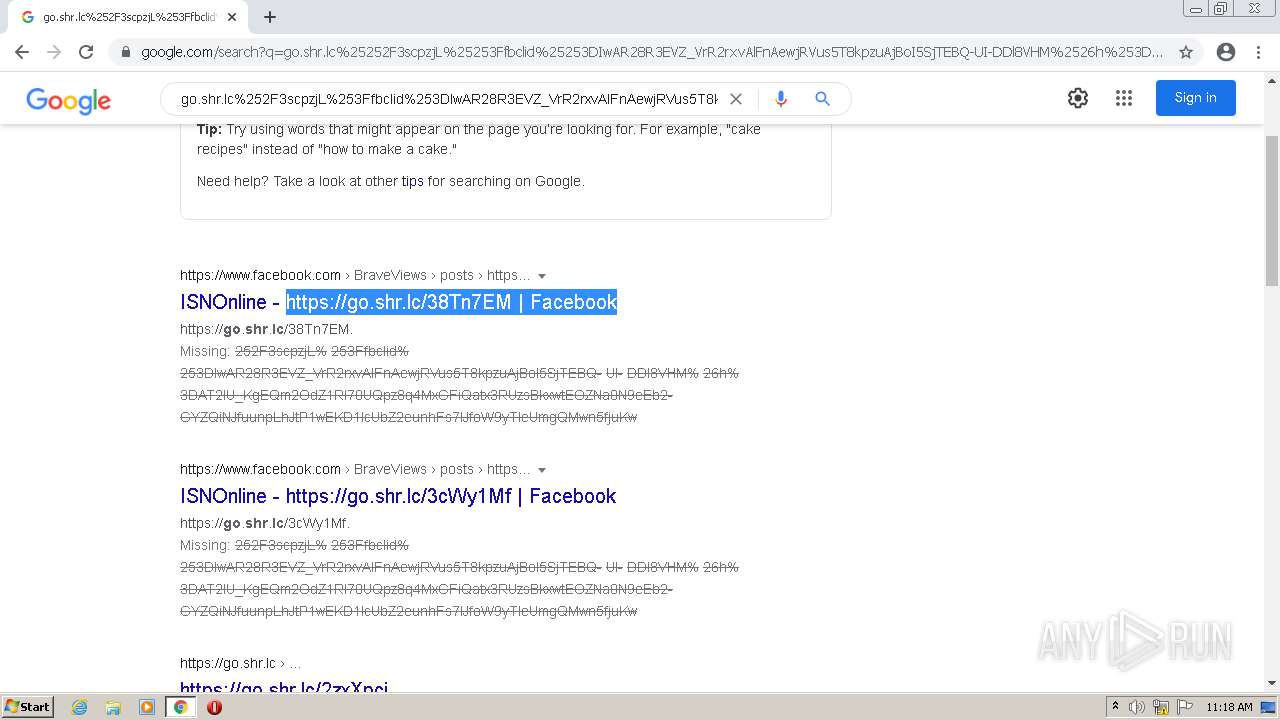This screenshot has height=720, width=1280.
Task: Click the snippet text https://go.shr.lc/38Tn7EM.
Action: (x=266, y=329)
